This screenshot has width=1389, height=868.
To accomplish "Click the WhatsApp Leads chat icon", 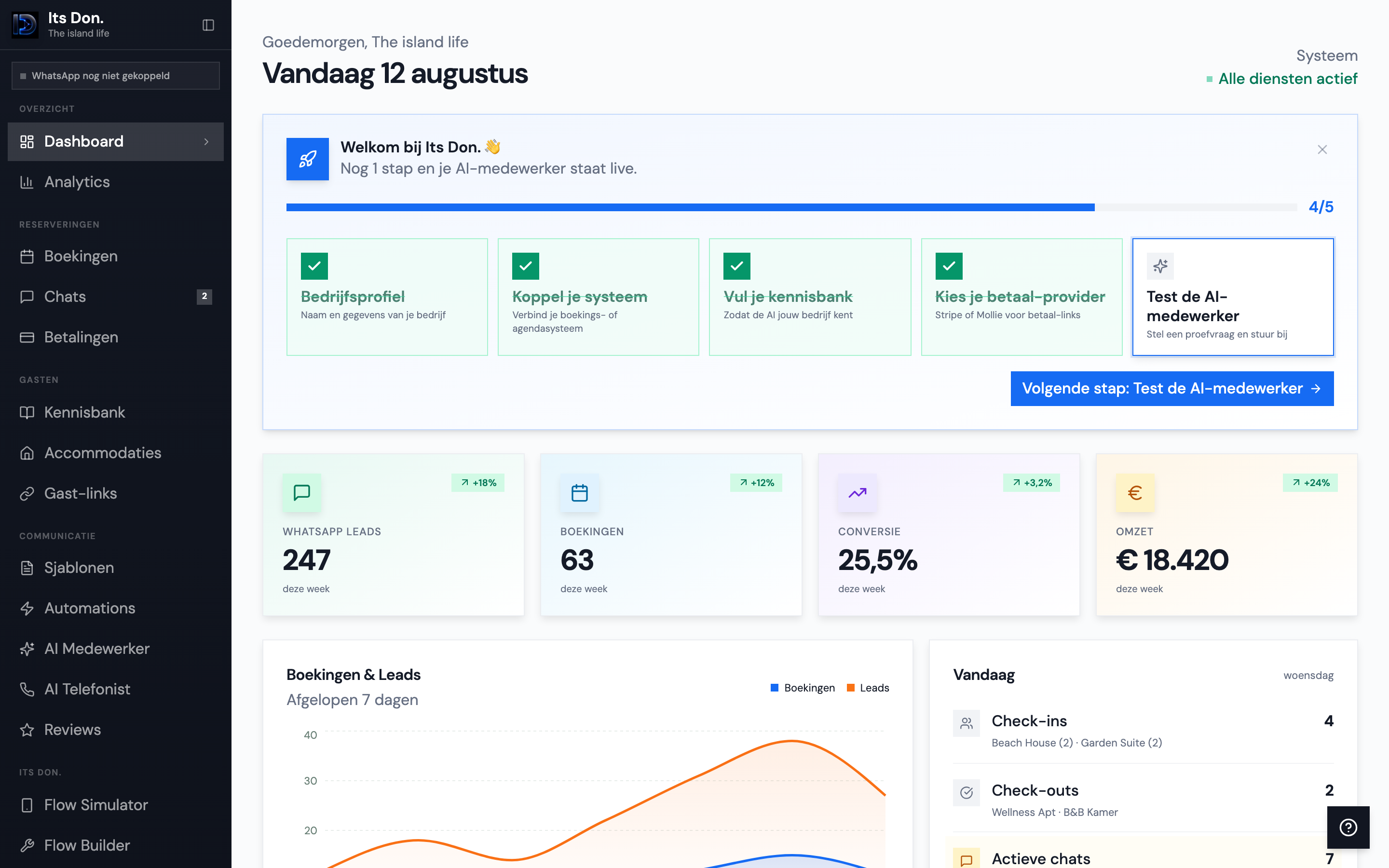I will tap(302, 492).
